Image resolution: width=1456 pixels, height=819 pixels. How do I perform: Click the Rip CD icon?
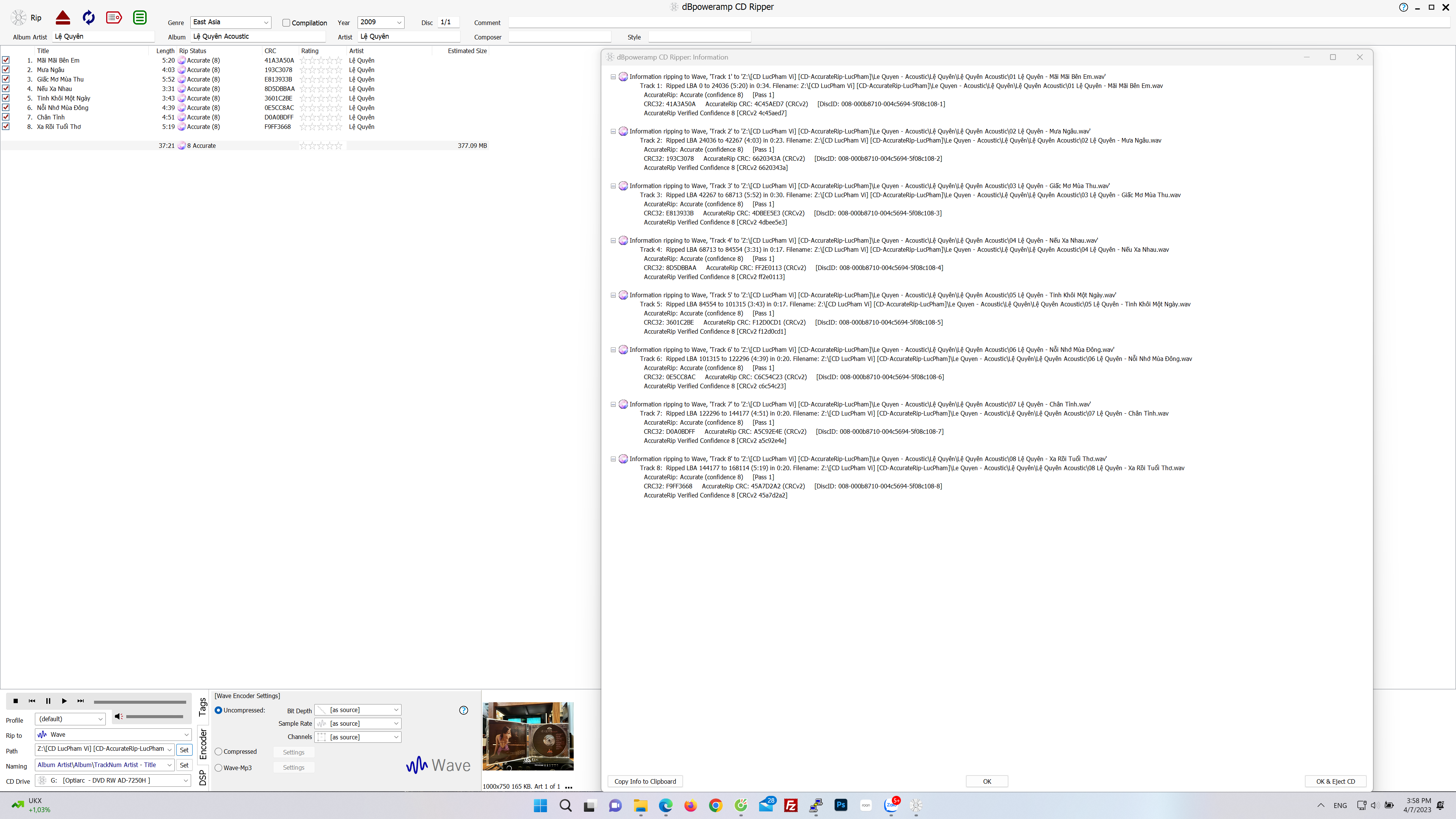[19, 17]
